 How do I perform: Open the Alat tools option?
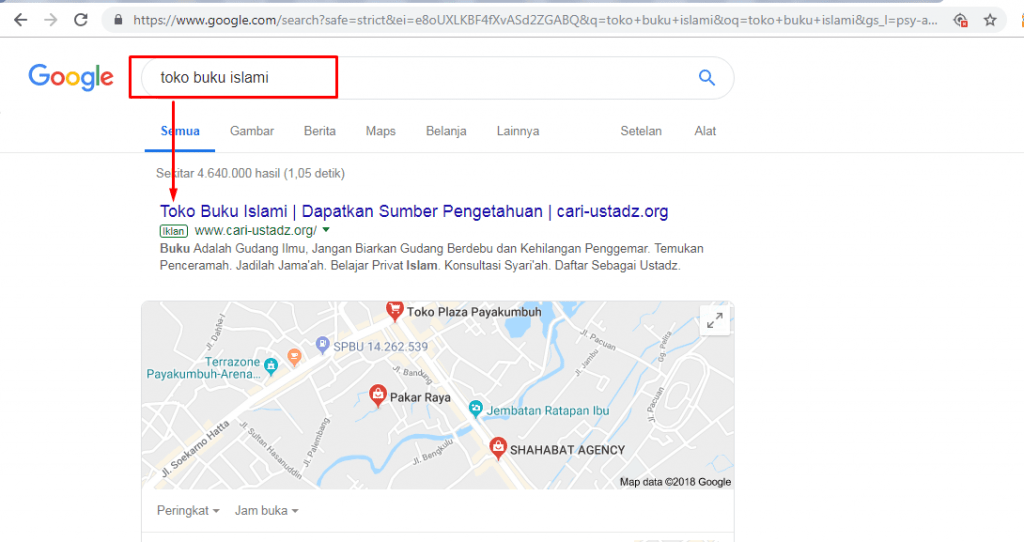(705, 131)
